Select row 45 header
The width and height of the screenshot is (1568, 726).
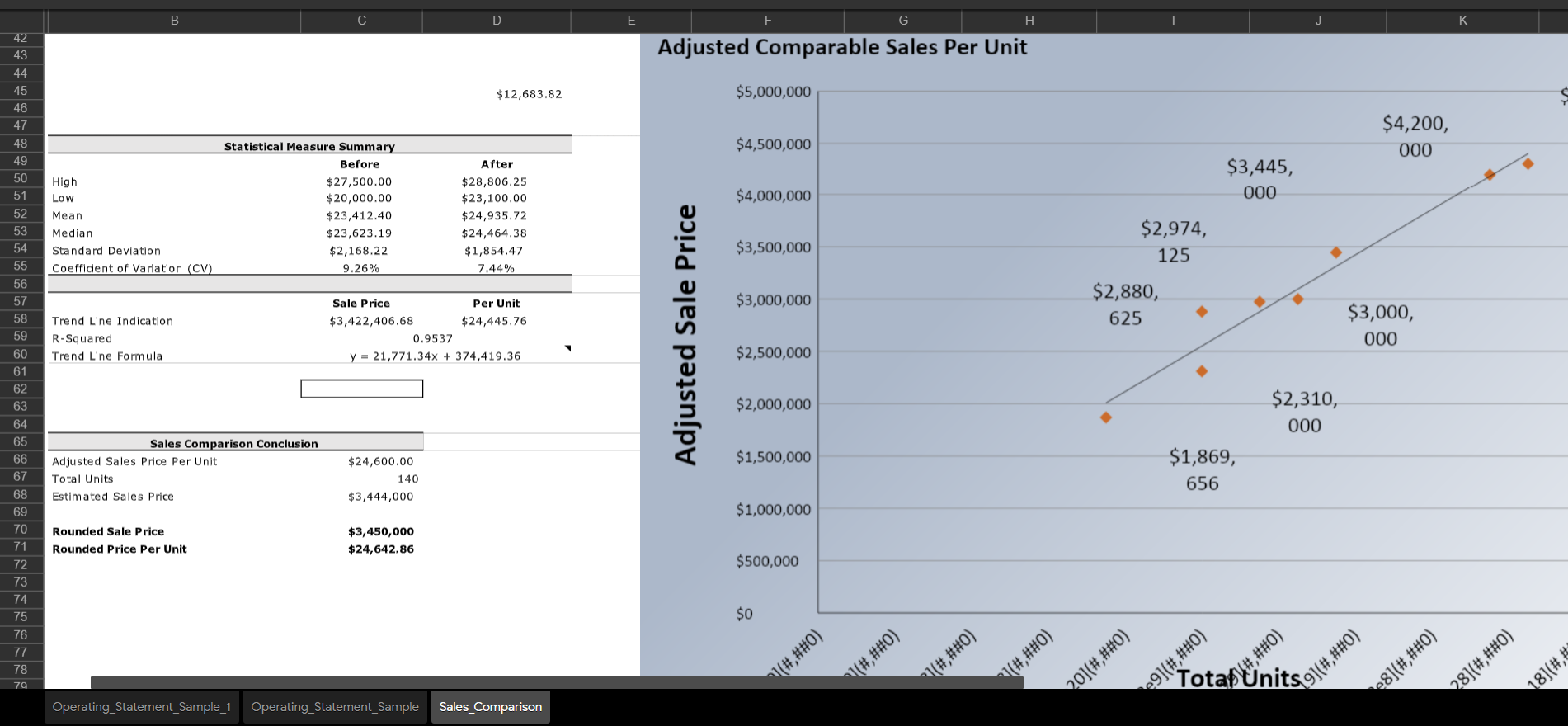[21, 91]
